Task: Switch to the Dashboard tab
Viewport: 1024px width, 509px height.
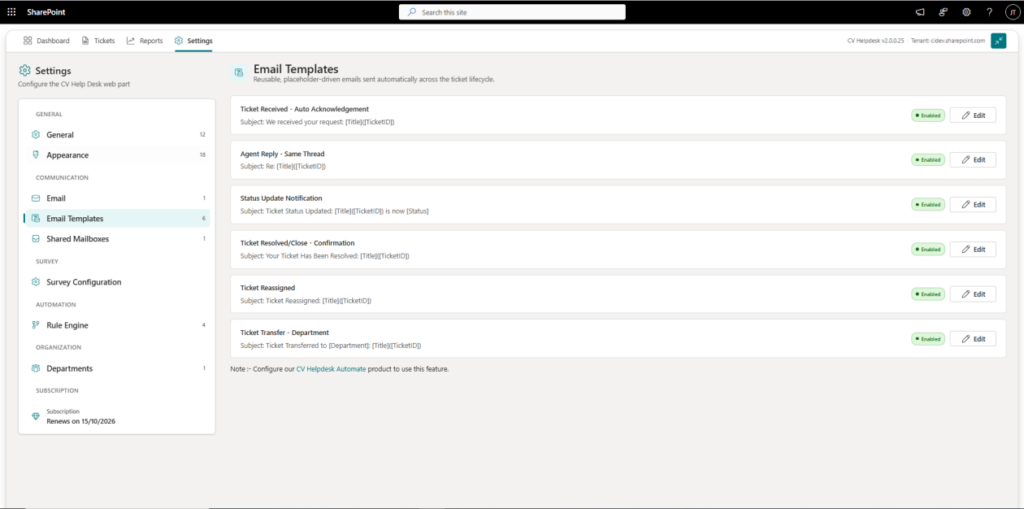Action: [46, 41]
